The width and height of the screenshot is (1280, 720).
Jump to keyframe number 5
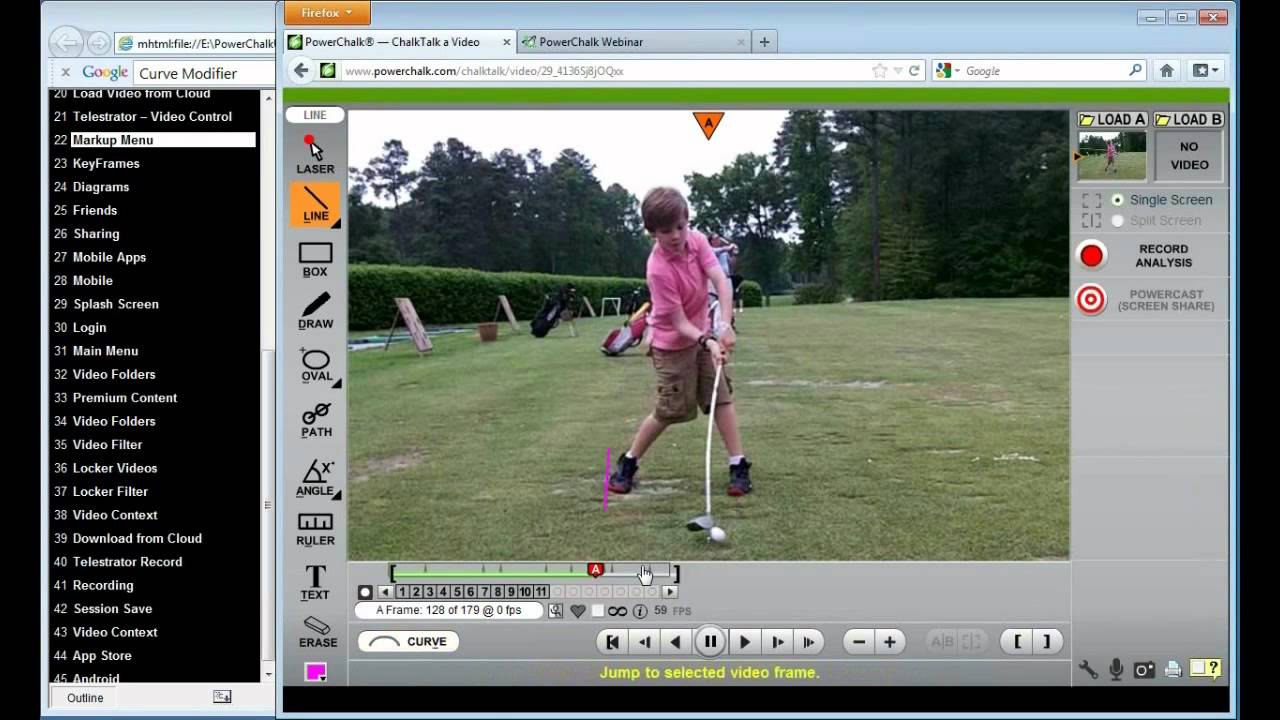coord(457,592)
